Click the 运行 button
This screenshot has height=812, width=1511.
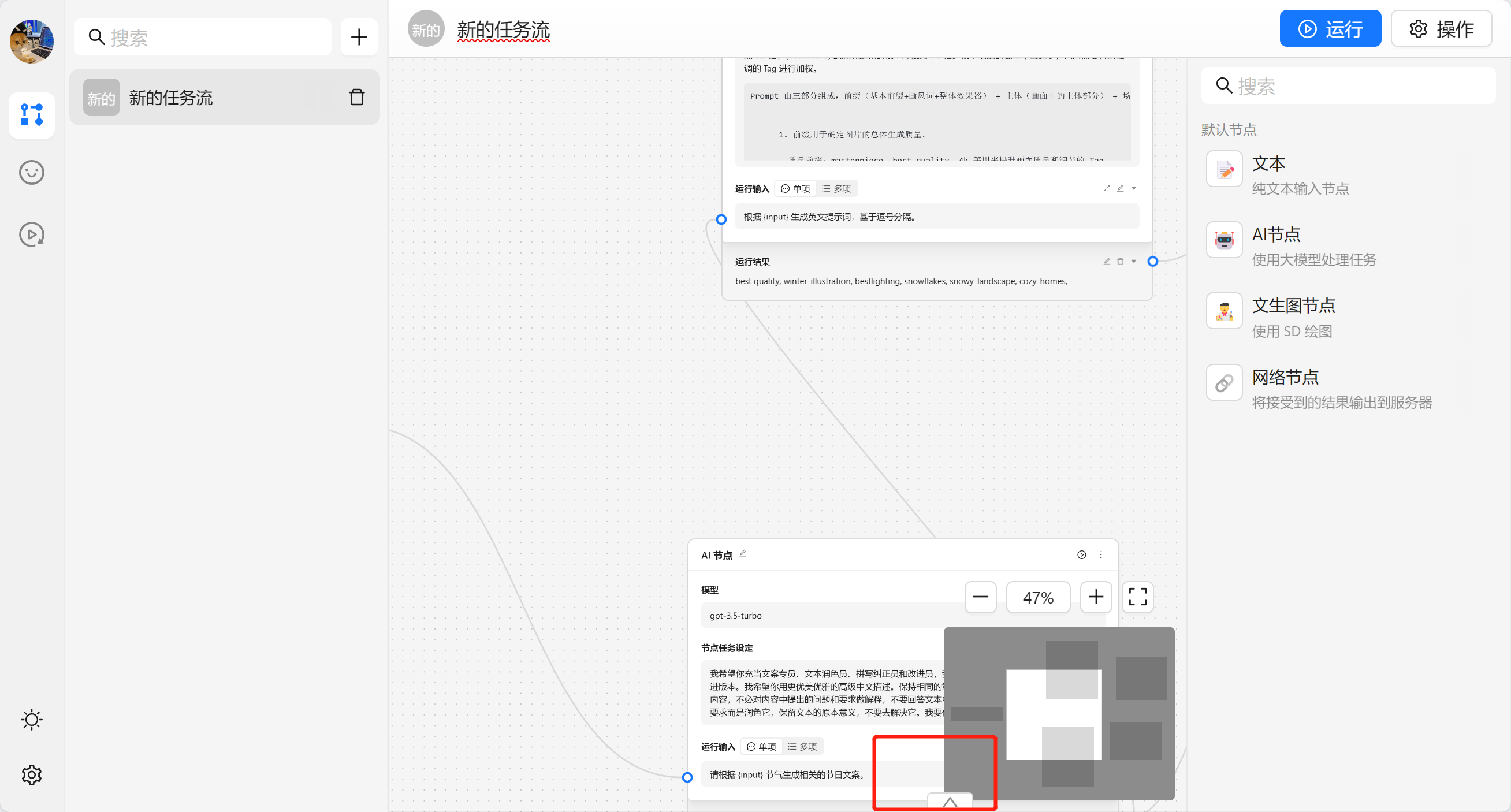tap(1330, 29)
